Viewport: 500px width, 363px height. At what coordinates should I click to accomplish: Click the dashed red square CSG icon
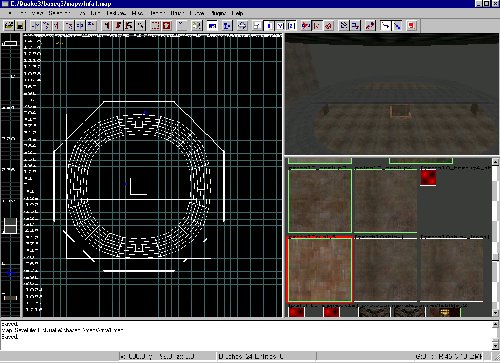(x=155, y=26)
